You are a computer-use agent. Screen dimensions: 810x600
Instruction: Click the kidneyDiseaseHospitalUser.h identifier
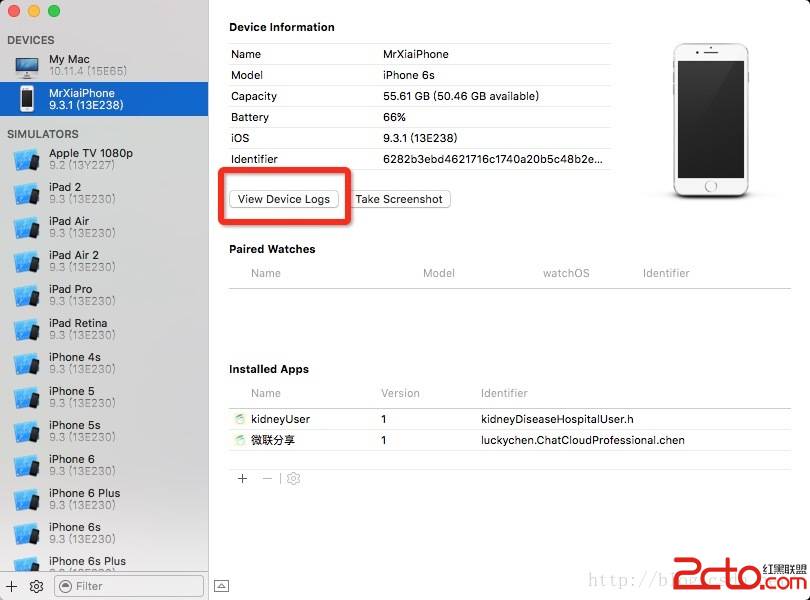[557, 419]
